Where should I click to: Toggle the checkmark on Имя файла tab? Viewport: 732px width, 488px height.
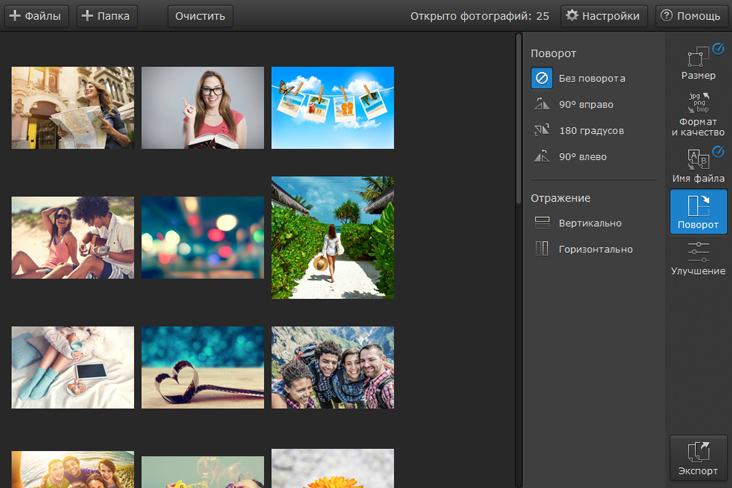[x=718, y=151]
